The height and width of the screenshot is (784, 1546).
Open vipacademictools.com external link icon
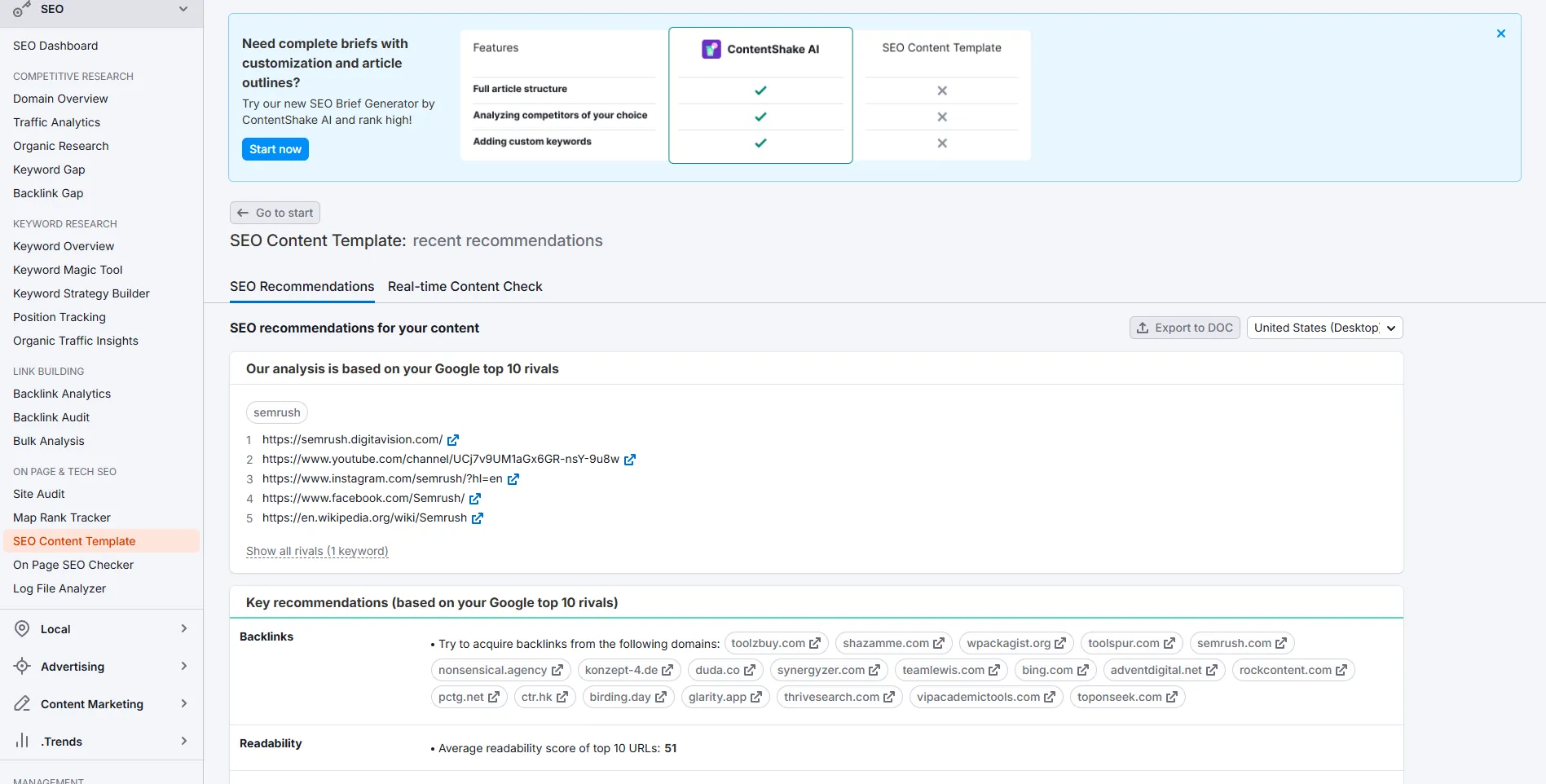(x=1050, y=697)
